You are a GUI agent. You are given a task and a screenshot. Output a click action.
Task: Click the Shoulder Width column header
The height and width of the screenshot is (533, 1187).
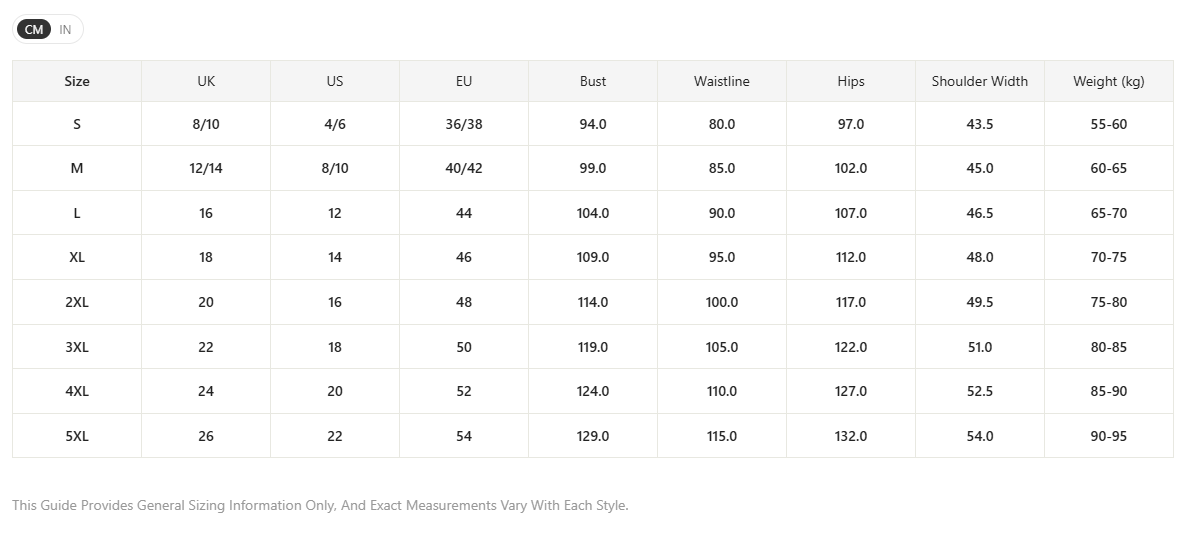980,81
